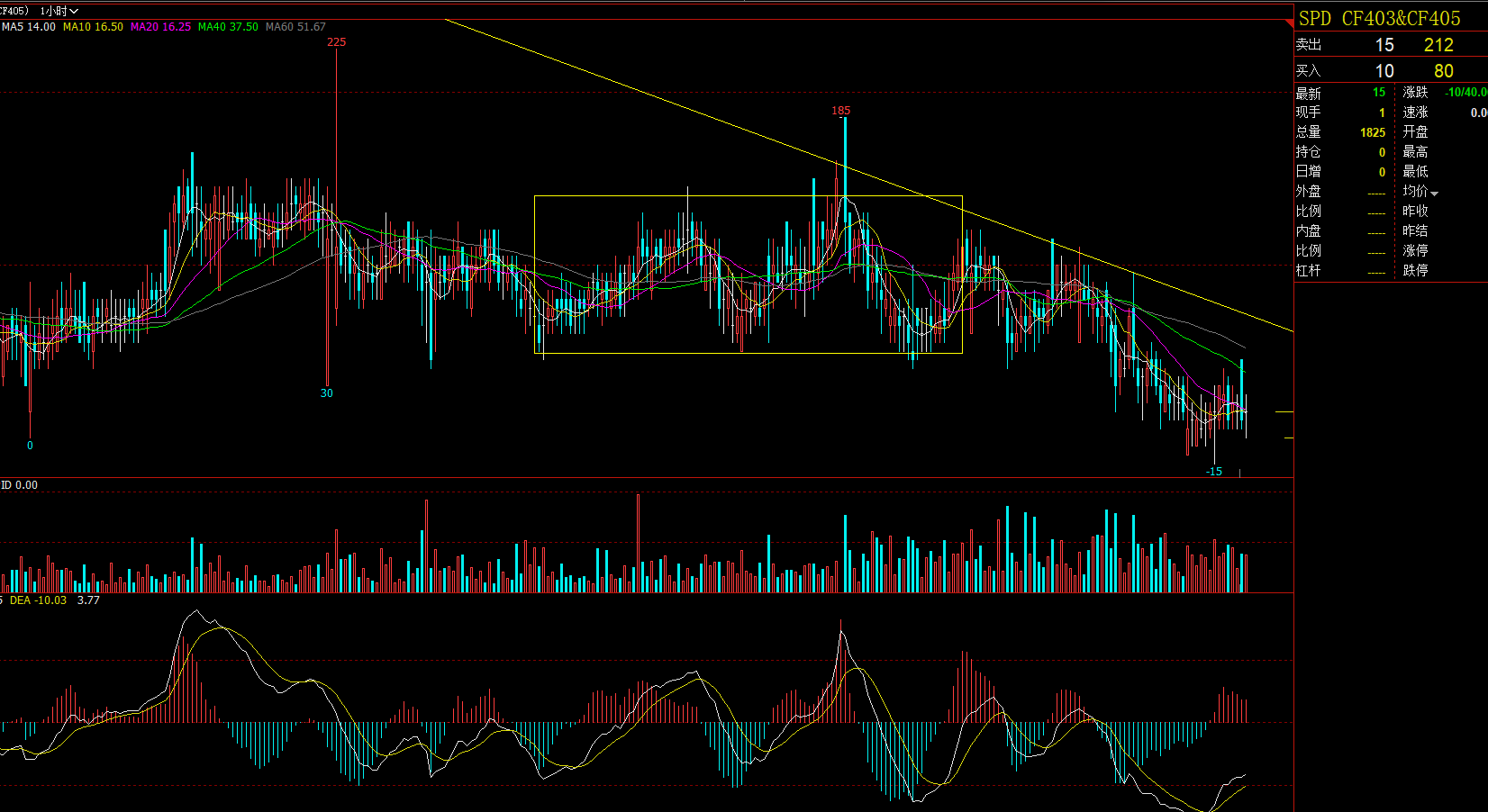Expand the 均价 dropdown arrow

pos(1434,193)
